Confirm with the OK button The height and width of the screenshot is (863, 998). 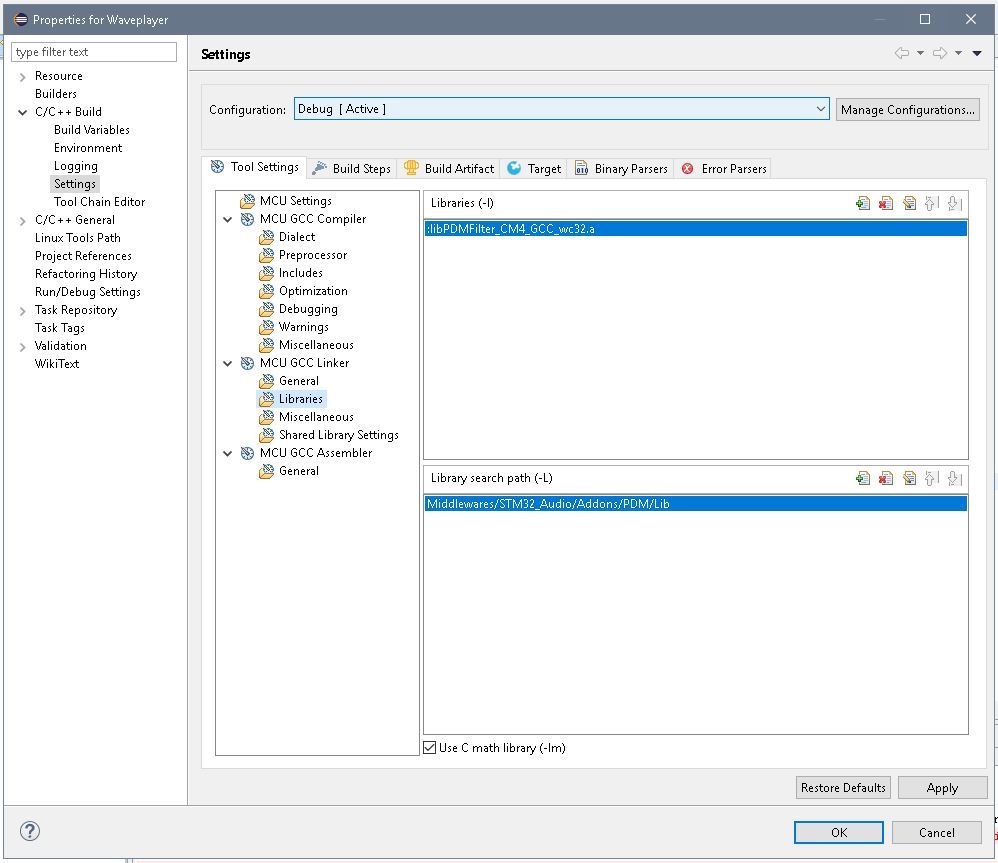click(x=838, y=832)
